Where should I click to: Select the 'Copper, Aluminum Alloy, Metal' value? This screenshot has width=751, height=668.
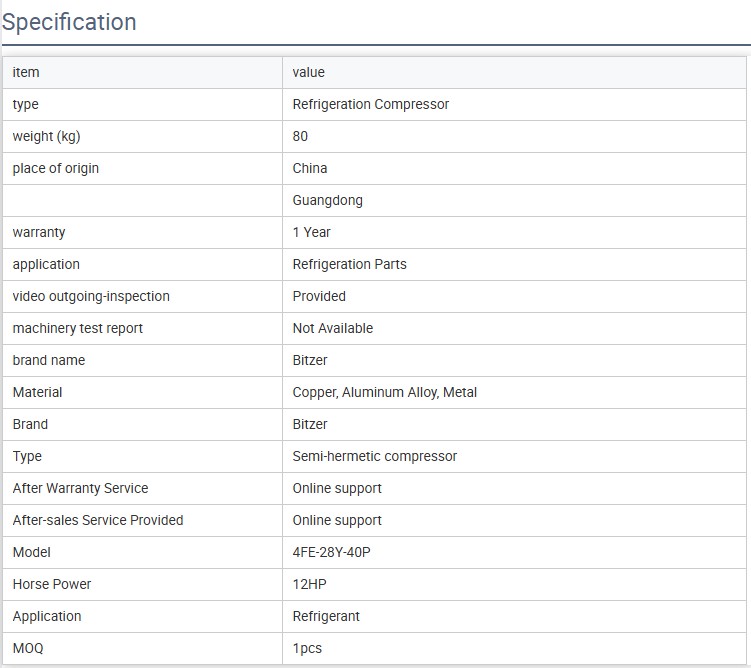click(384, 392)
